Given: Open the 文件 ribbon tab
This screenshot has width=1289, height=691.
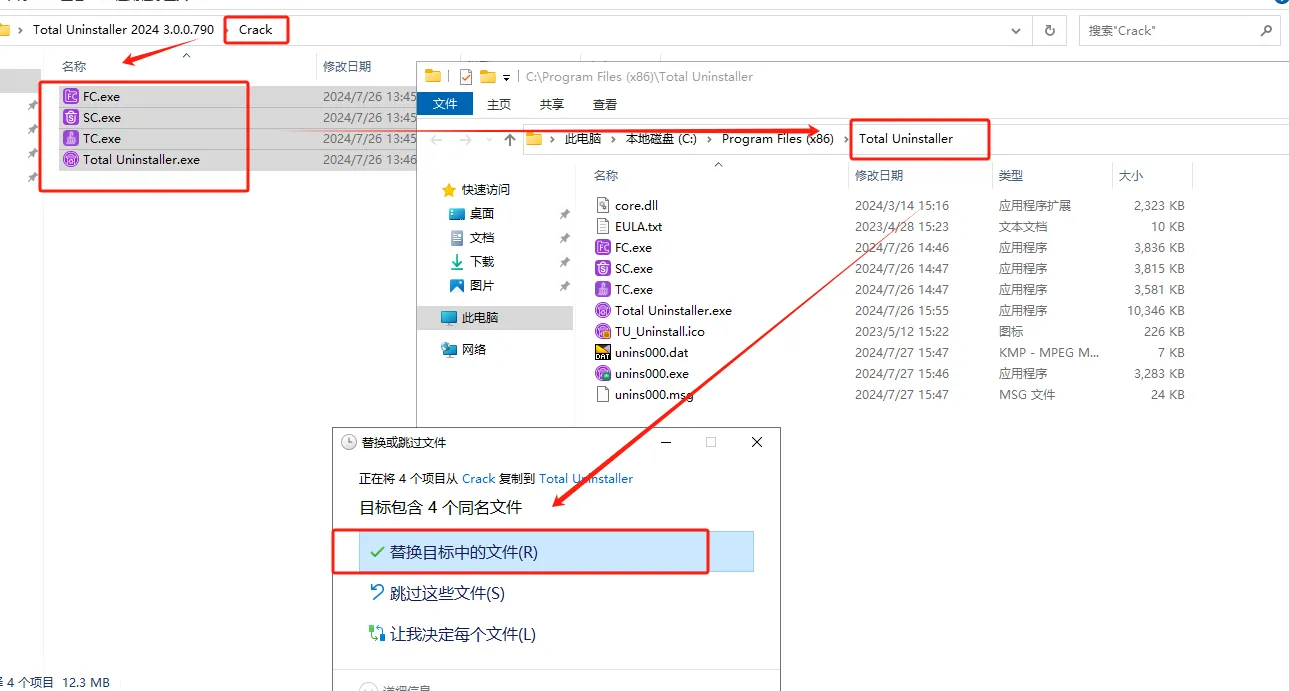Looking at the screenshot, I should tap(445, 104).
